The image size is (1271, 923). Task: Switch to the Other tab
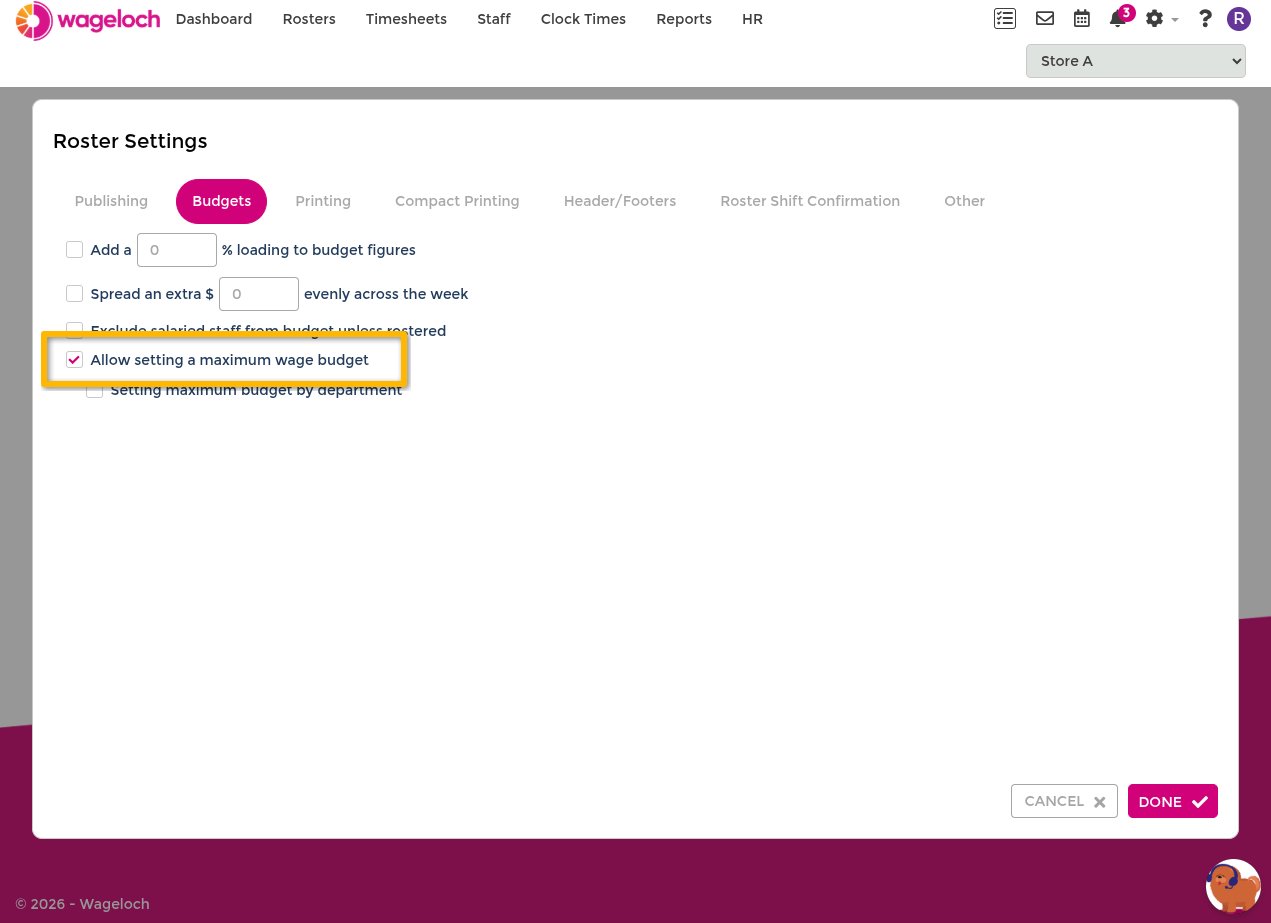(x=965, y=201)
